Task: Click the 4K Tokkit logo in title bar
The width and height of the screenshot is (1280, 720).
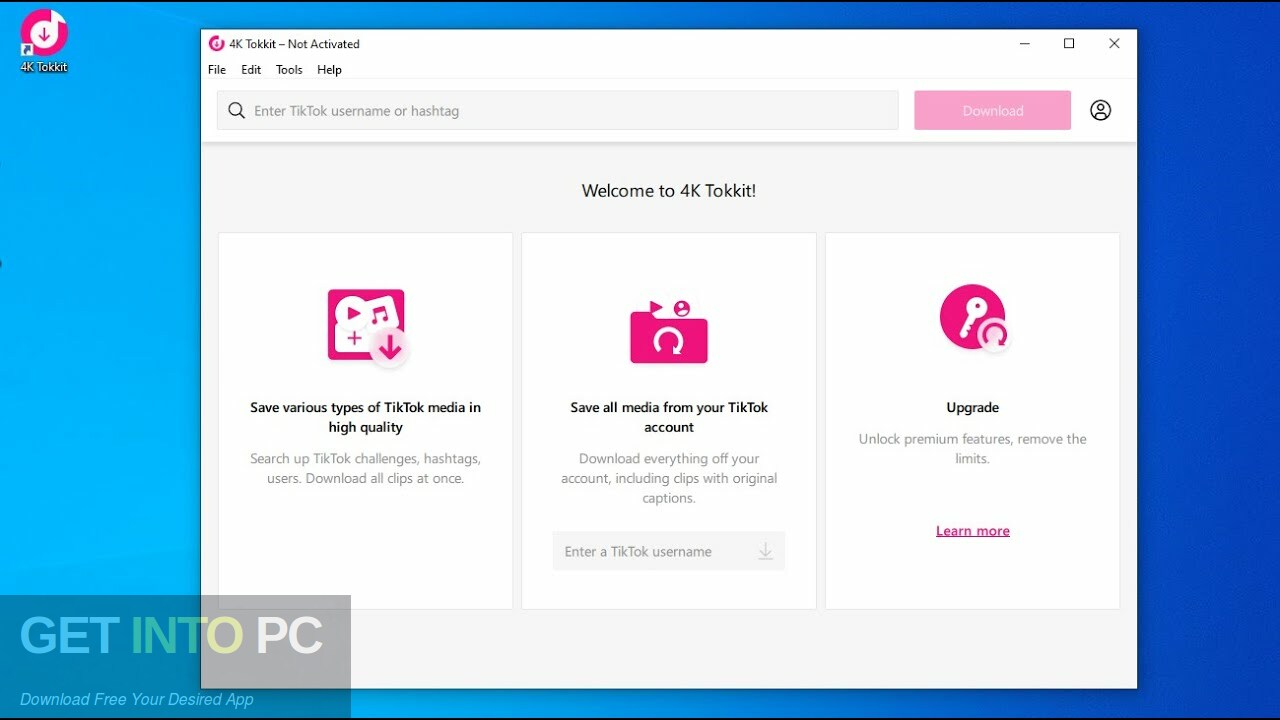Action: coord(216,43)
